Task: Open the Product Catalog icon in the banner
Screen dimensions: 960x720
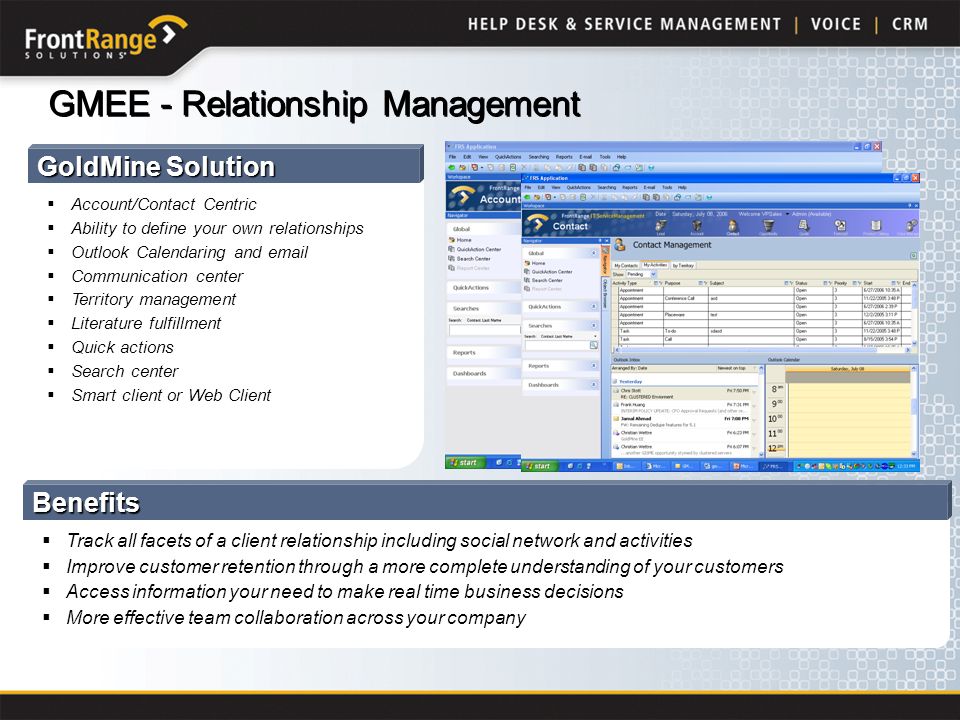Action: click(x=876, y=227)
